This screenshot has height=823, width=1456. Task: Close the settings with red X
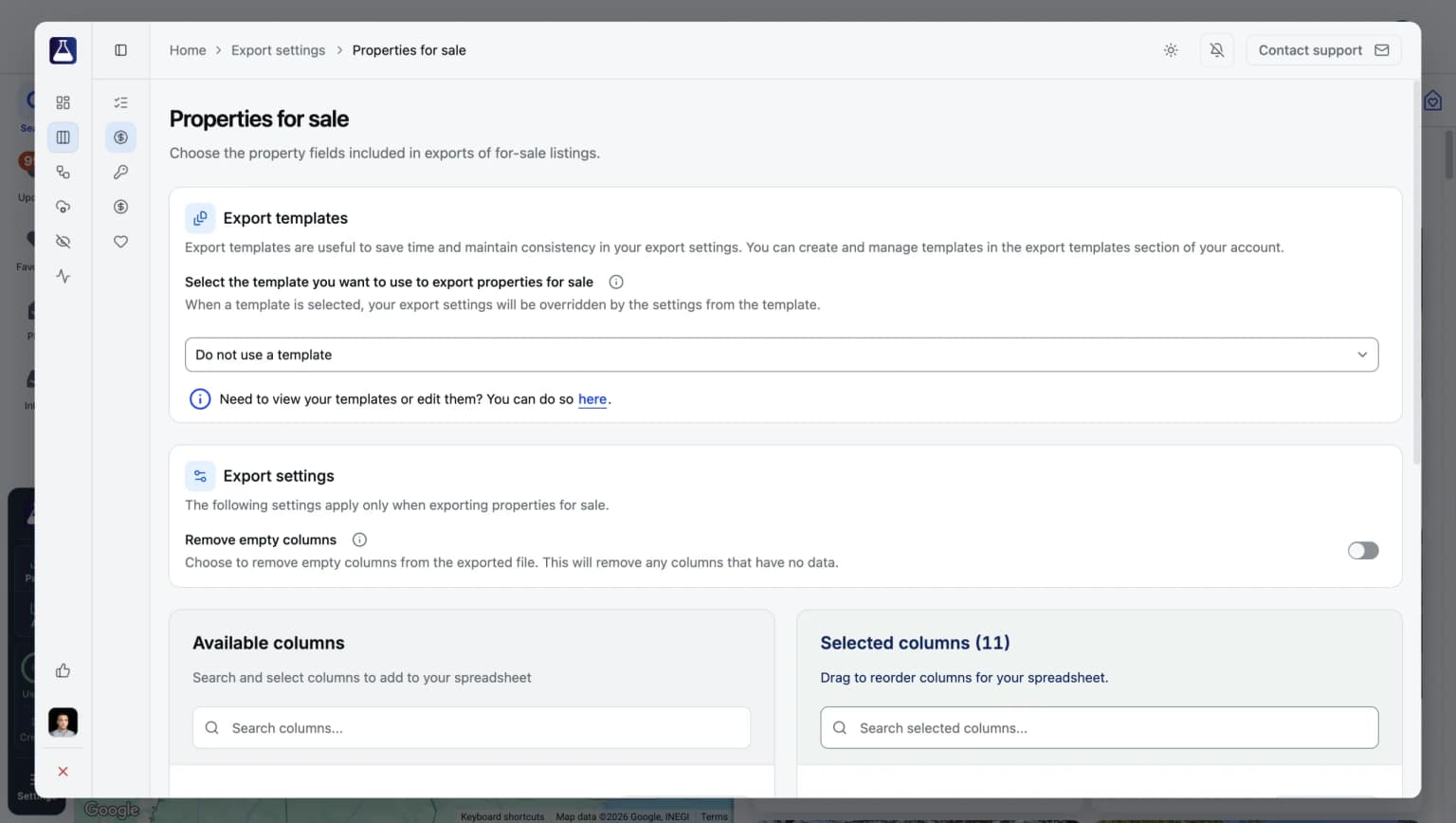pyautogui.click(x=63, y=772)
